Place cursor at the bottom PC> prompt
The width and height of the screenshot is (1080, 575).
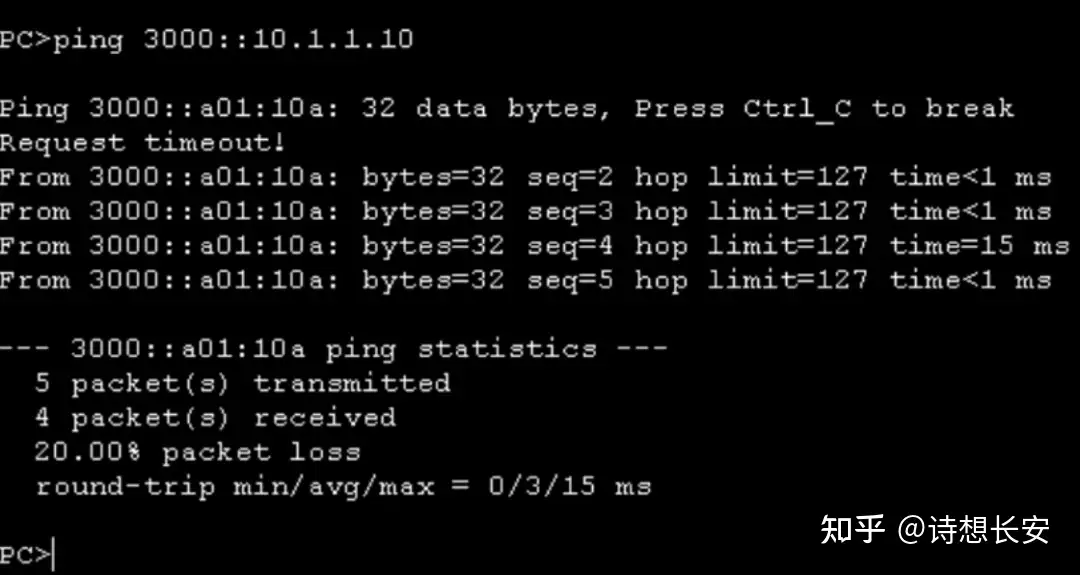(x=28, y=555)
